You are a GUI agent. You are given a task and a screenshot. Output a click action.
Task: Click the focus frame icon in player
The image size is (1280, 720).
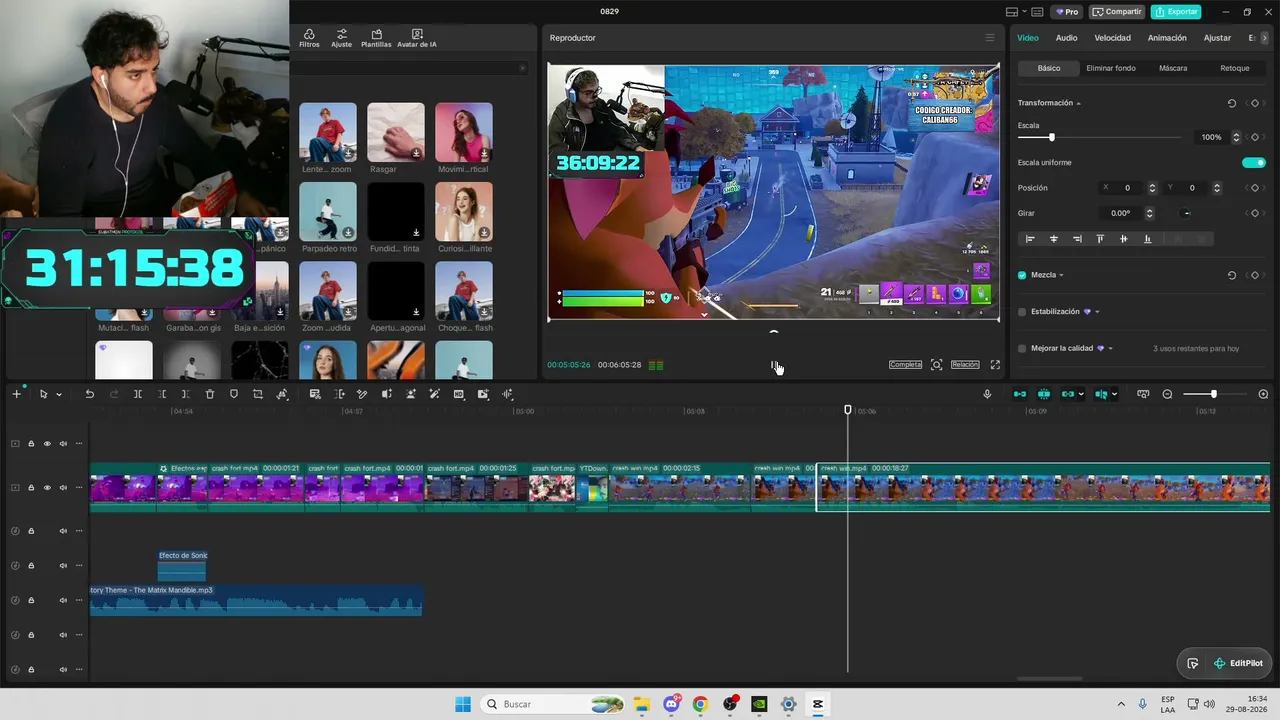tap(936, 365)
